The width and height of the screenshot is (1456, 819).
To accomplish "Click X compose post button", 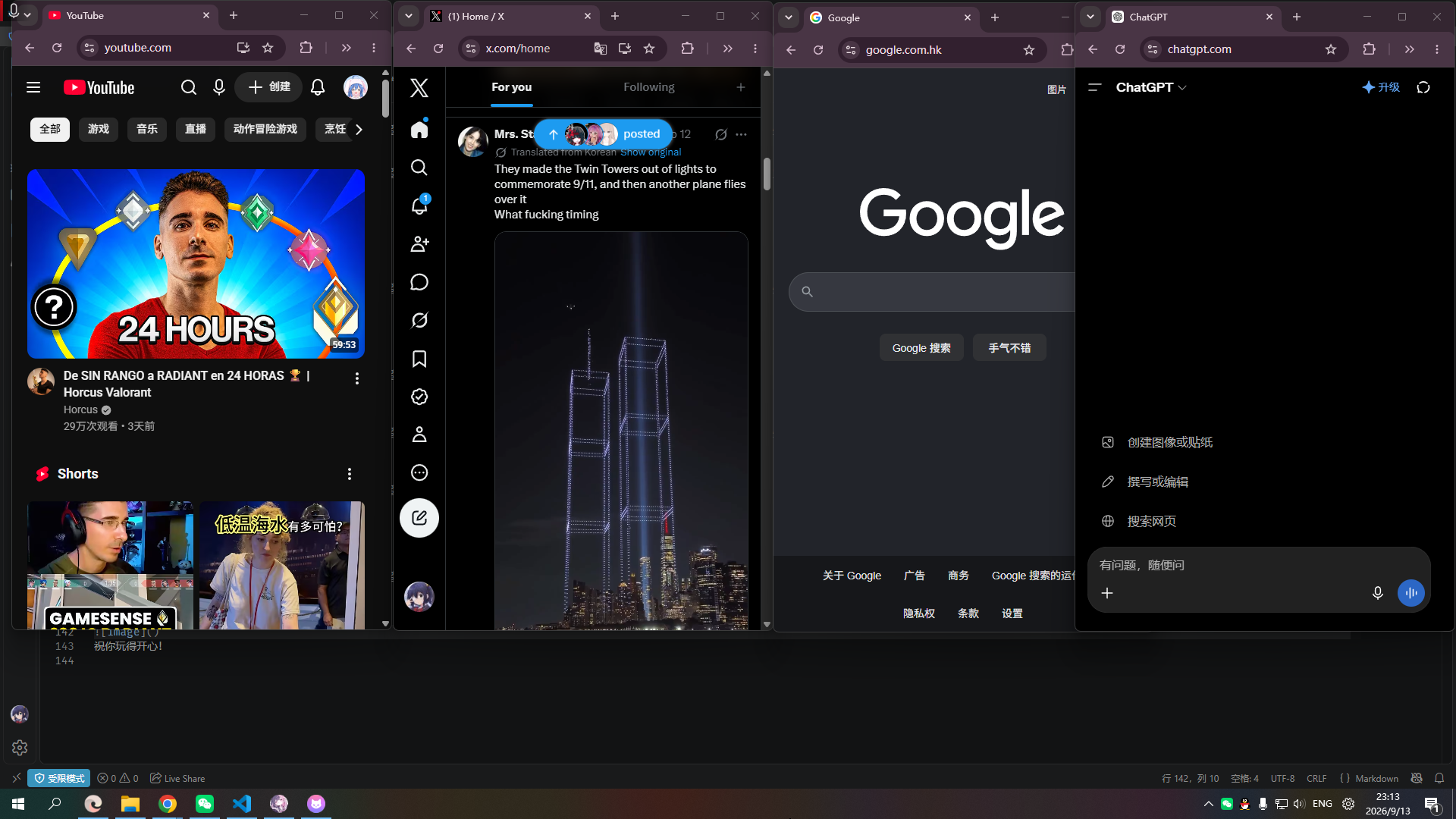I will click(419, 518).
